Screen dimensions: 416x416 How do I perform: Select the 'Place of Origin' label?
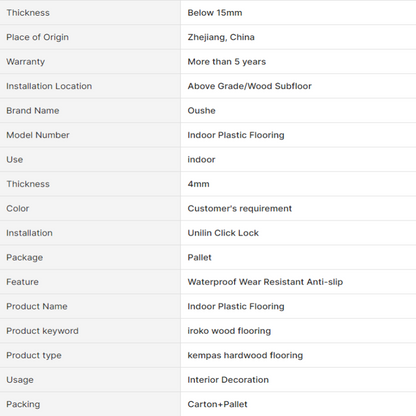[37, 37]
